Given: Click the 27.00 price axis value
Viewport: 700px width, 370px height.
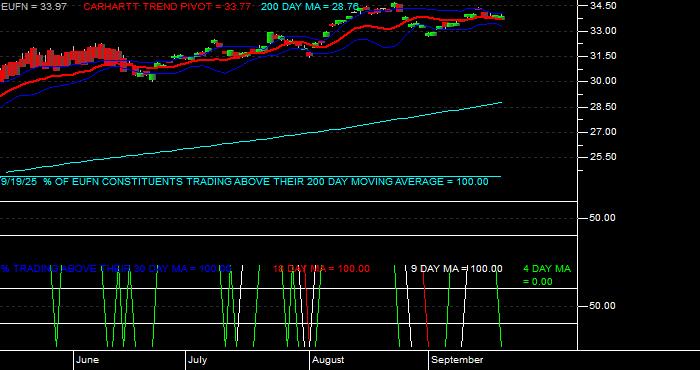Looking at the screenshot, I should point(603,132).
